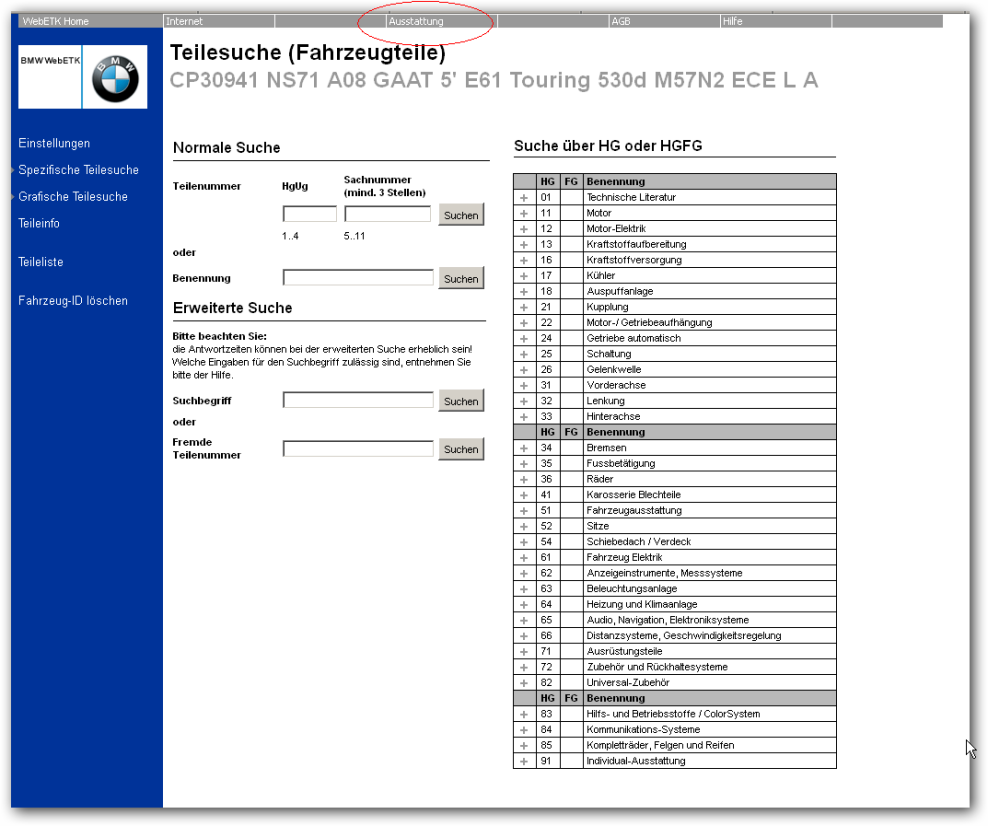Open the AGB menu tab

(664, 21)
